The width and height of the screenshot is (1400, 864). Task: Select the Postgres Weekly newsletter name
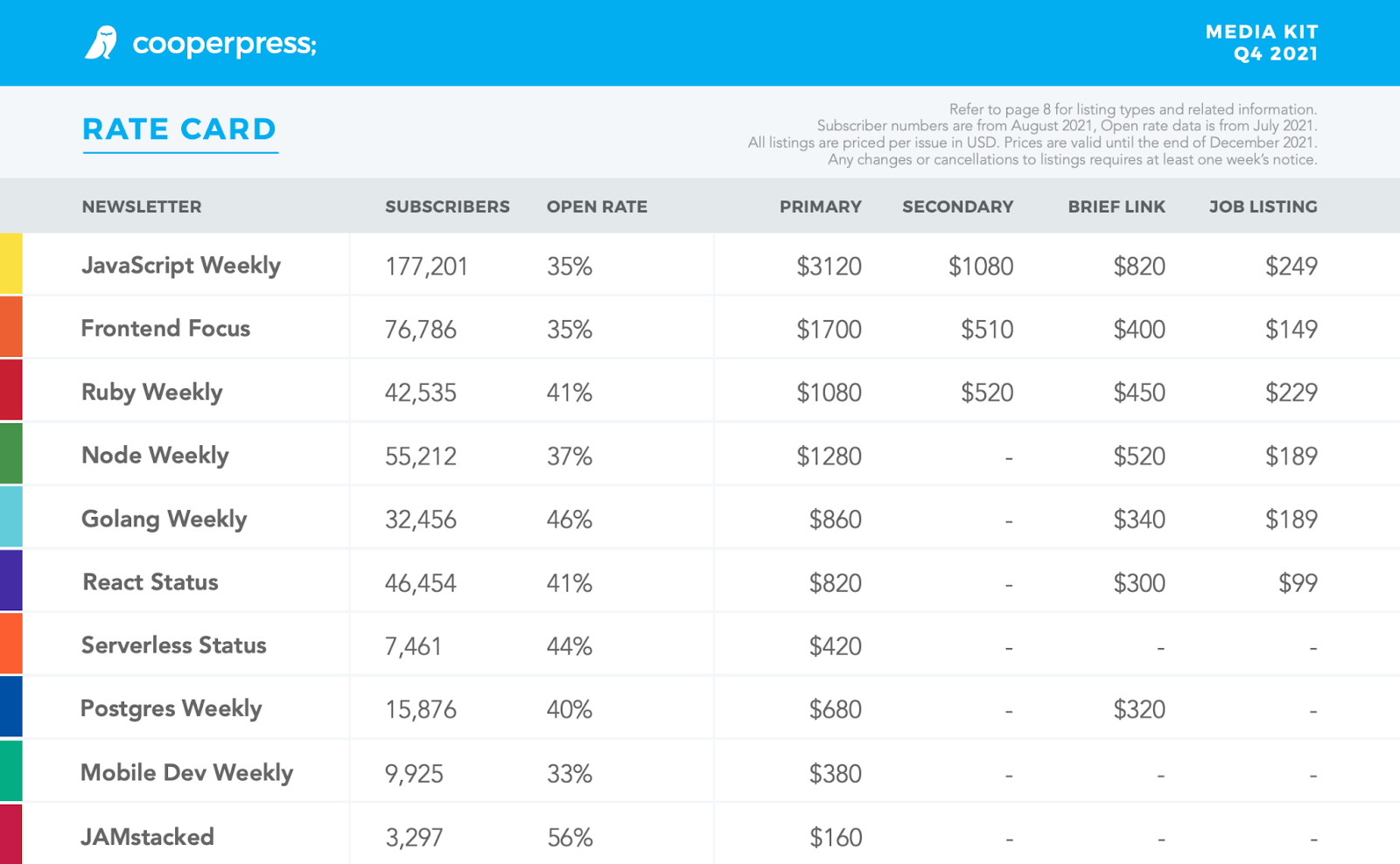171,708
